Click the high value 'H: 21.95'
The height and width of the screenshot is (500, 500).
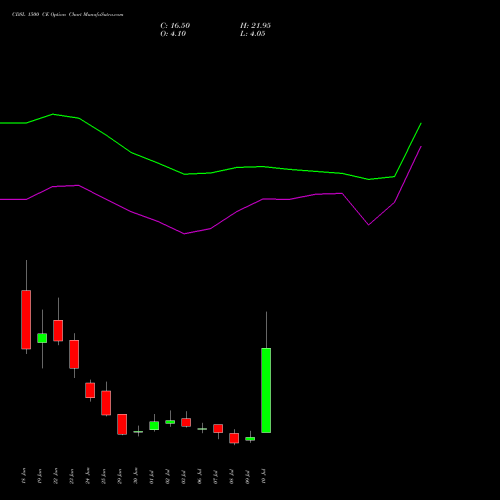tap(255, 26)
